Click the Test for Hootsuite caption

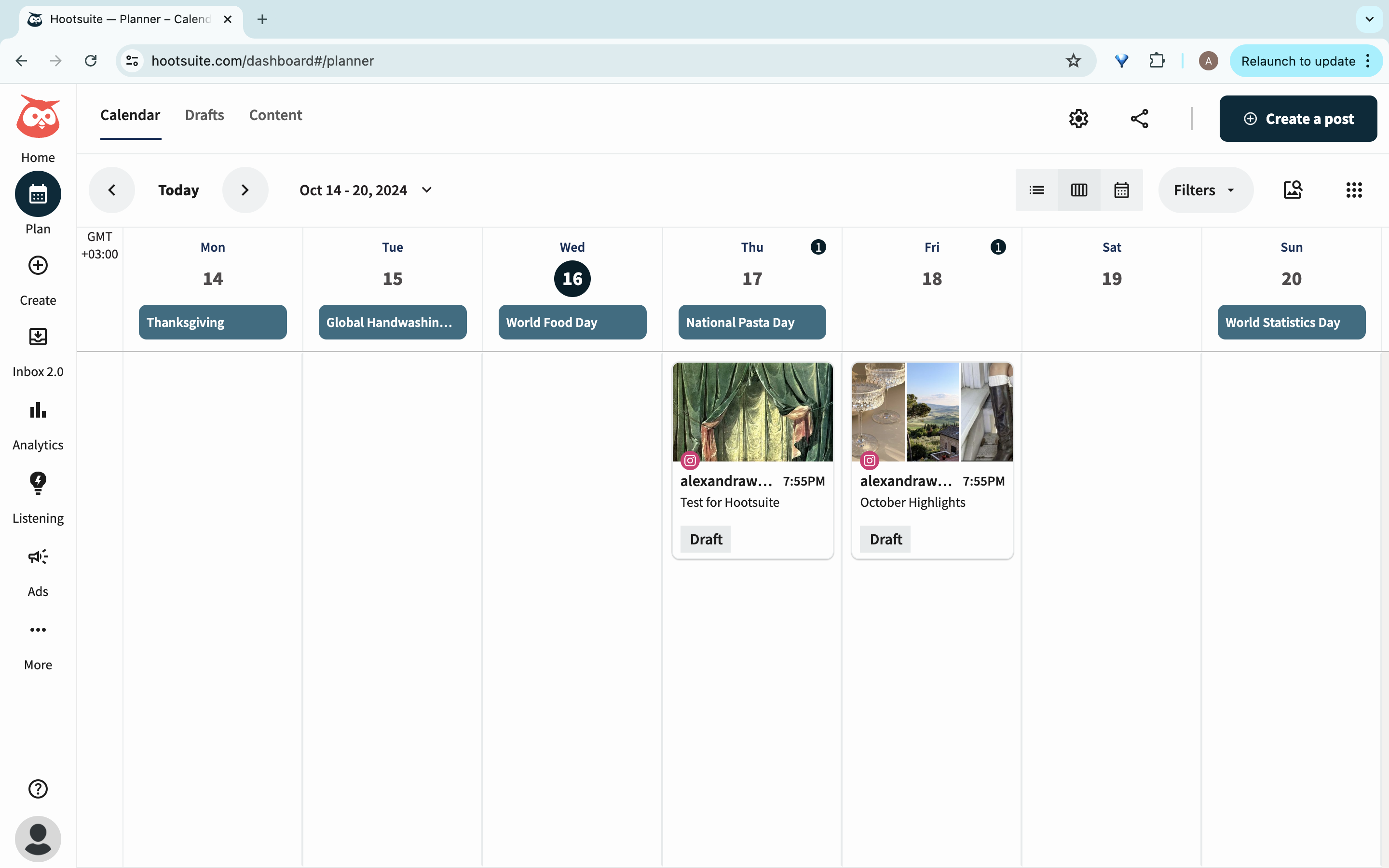(x=730, y=502)
